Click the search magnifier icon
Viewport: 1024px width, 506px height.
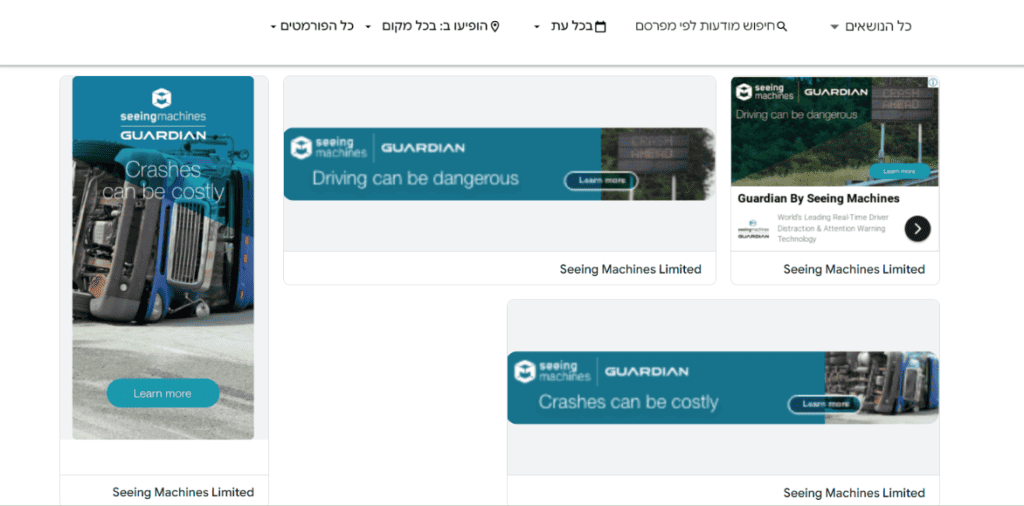click(782, 26)
